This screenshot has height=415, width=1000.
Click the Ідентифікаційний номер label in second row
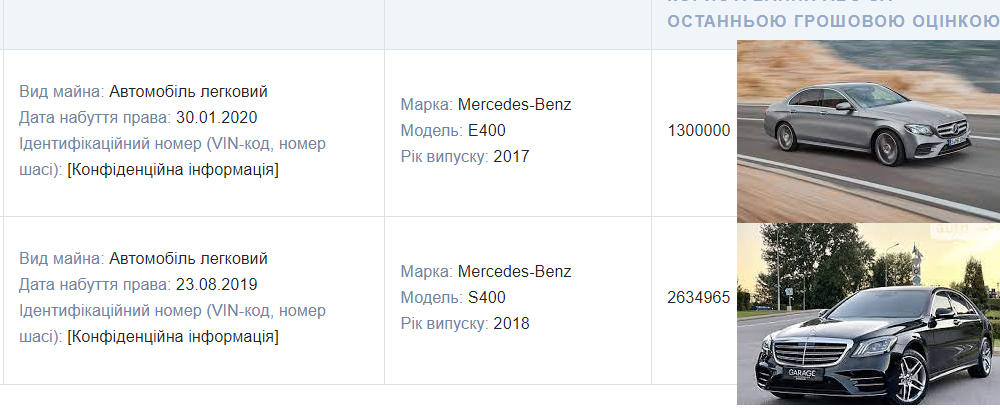point(172,324)
